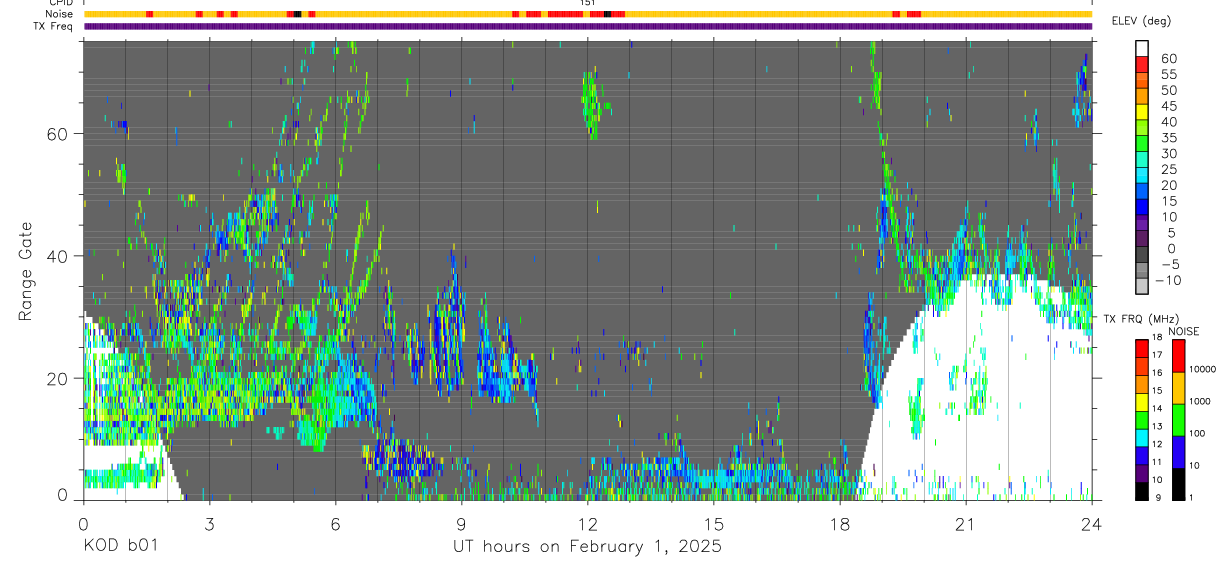Click the black 1–10 block in NOISE legend

1179,485
